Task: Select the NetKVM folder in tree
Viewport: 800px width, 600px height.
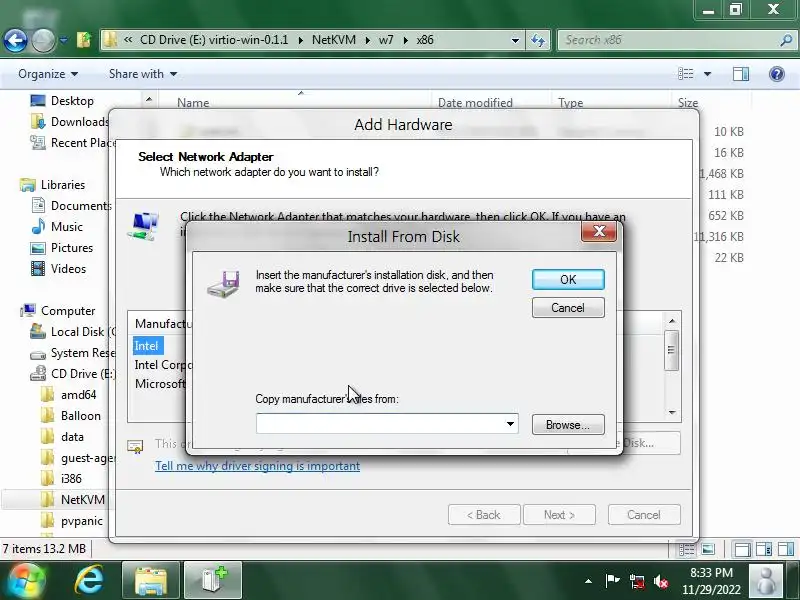Action: [x=72, y=499]
